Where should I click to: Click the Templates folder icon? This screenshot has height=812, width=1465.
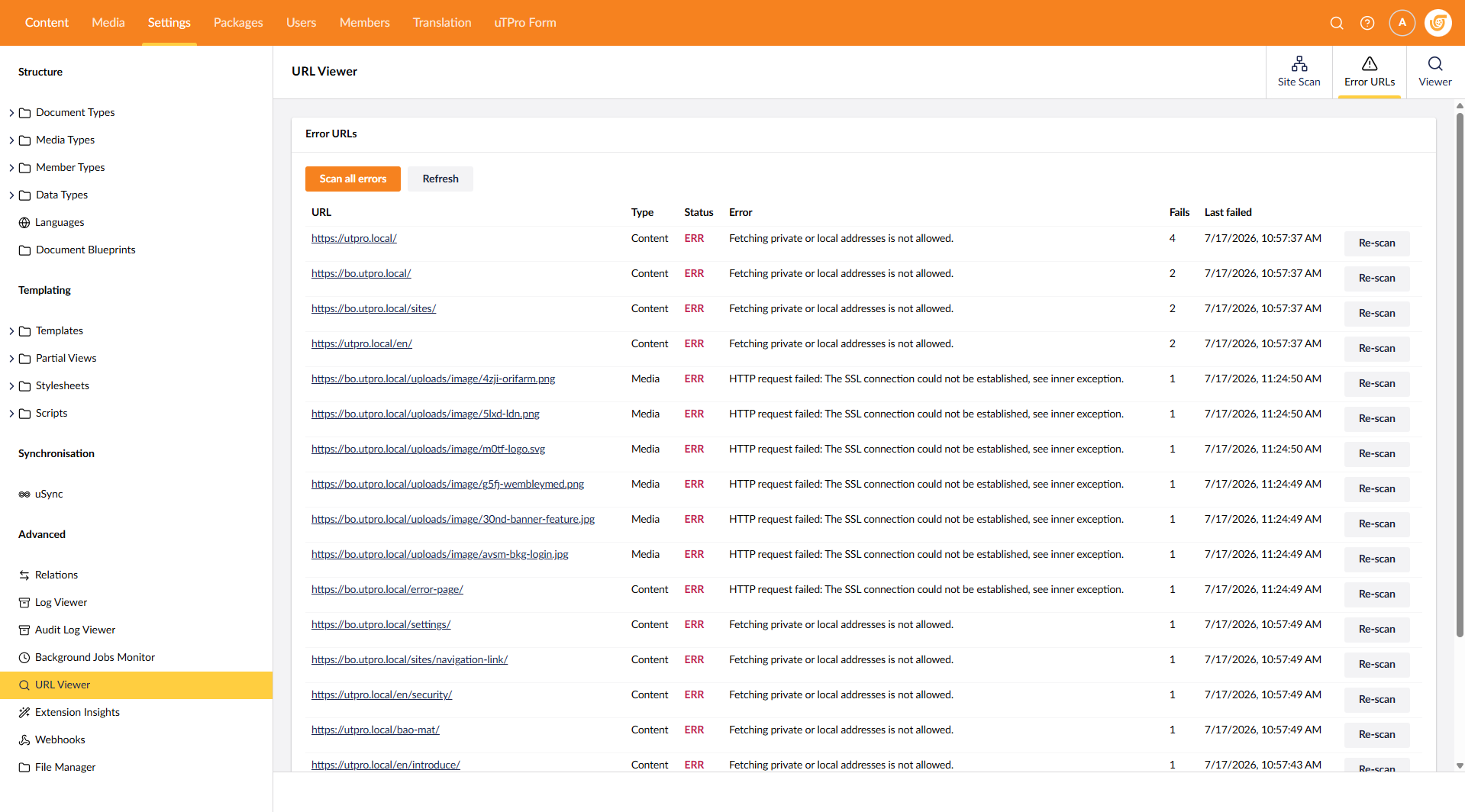tap(24, 331)
